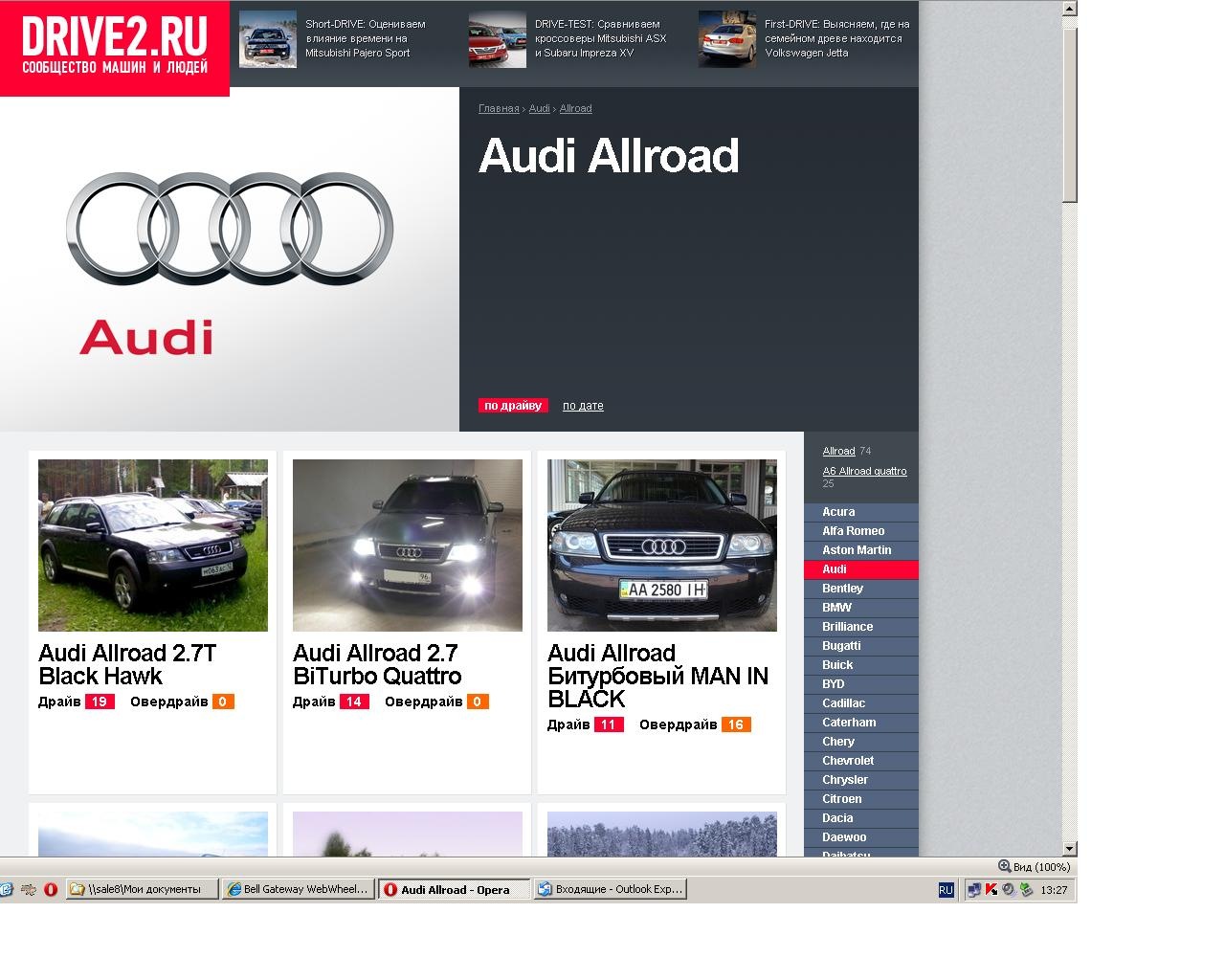The height and width of the screenshot is (980, 1225).
Task: Click the scrollbar down arrow
Action: [x=1070, y=849]
